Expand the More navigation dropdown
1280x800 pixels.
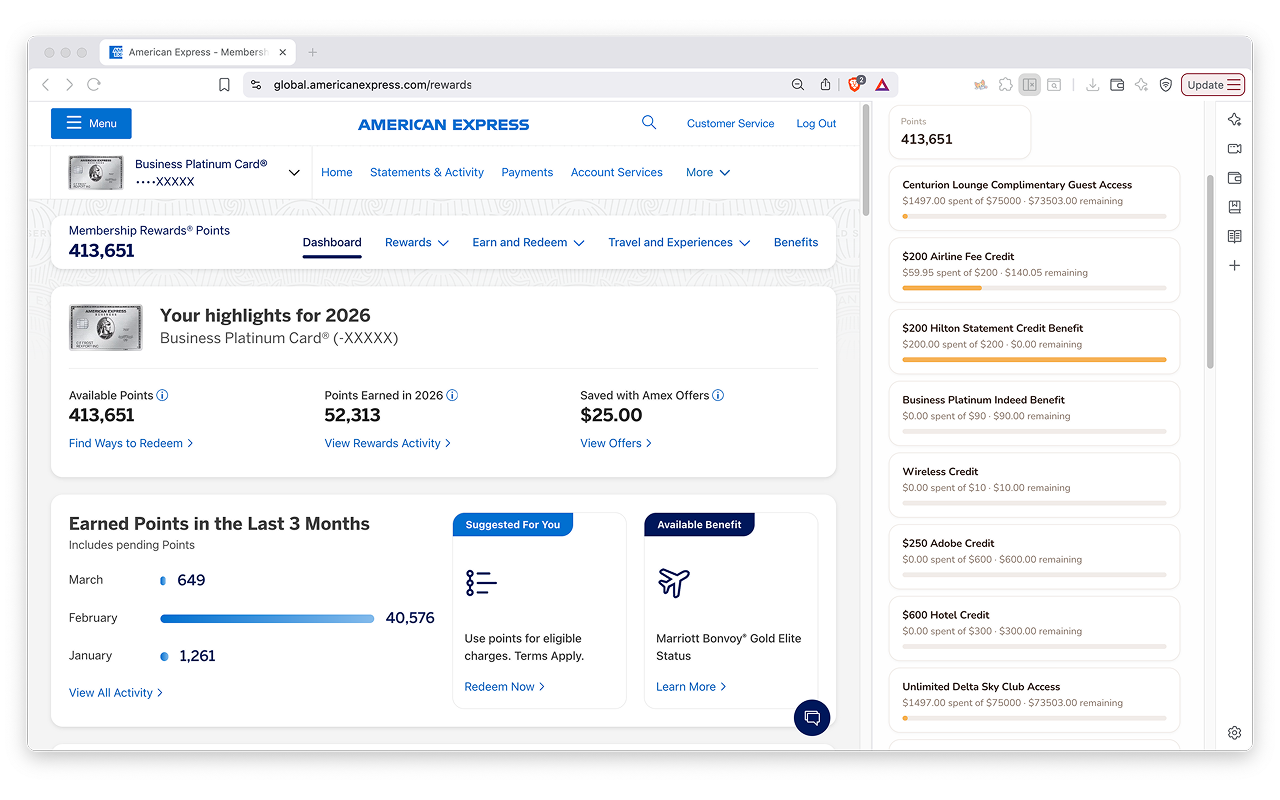pyautogui.click(x=708, y=172)
